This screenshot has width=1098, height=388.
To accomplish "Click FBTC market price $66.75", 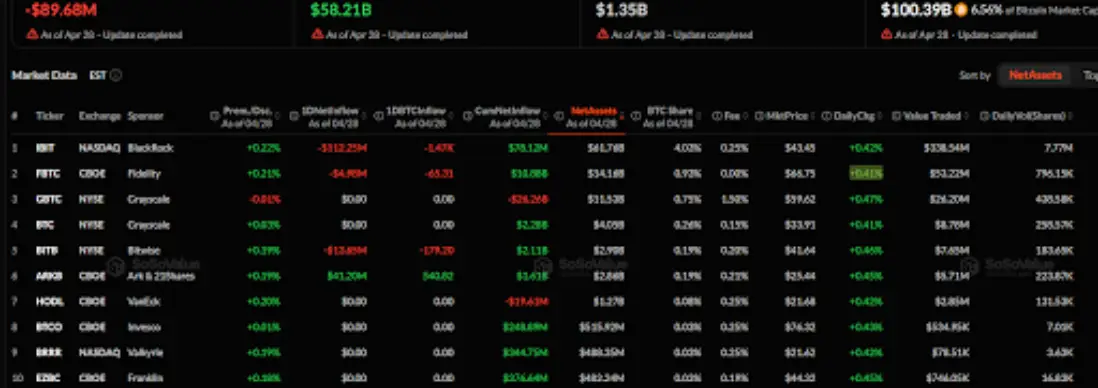I will pos(800,174).
